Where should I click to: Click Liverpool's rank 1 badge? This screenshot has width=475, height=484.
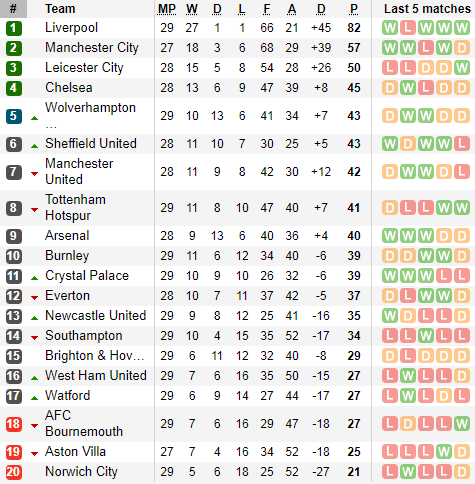[x=14, y=28]
